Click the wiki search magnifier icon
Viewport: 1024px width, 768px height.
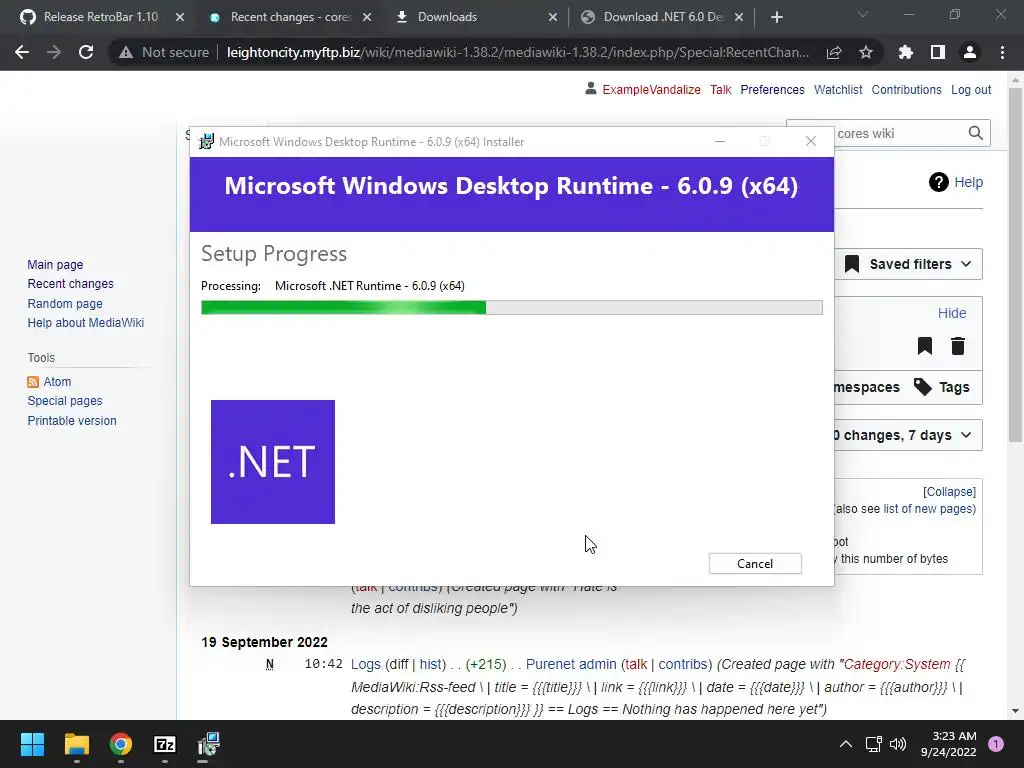[x=975, y=133]
